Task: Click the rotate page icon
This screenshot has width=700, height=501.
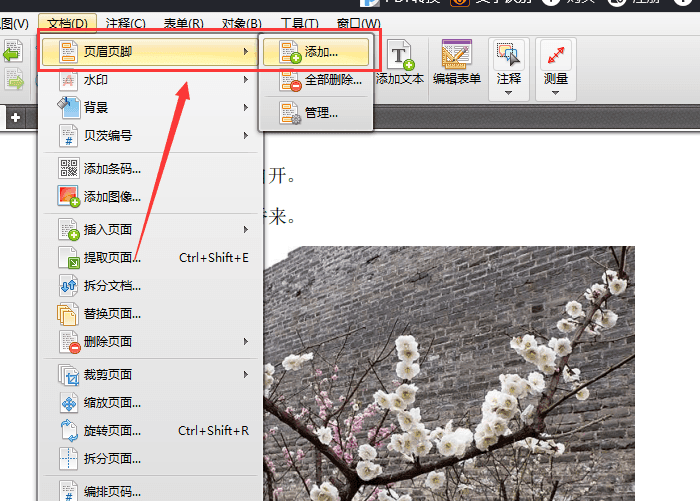Action: 69,431
